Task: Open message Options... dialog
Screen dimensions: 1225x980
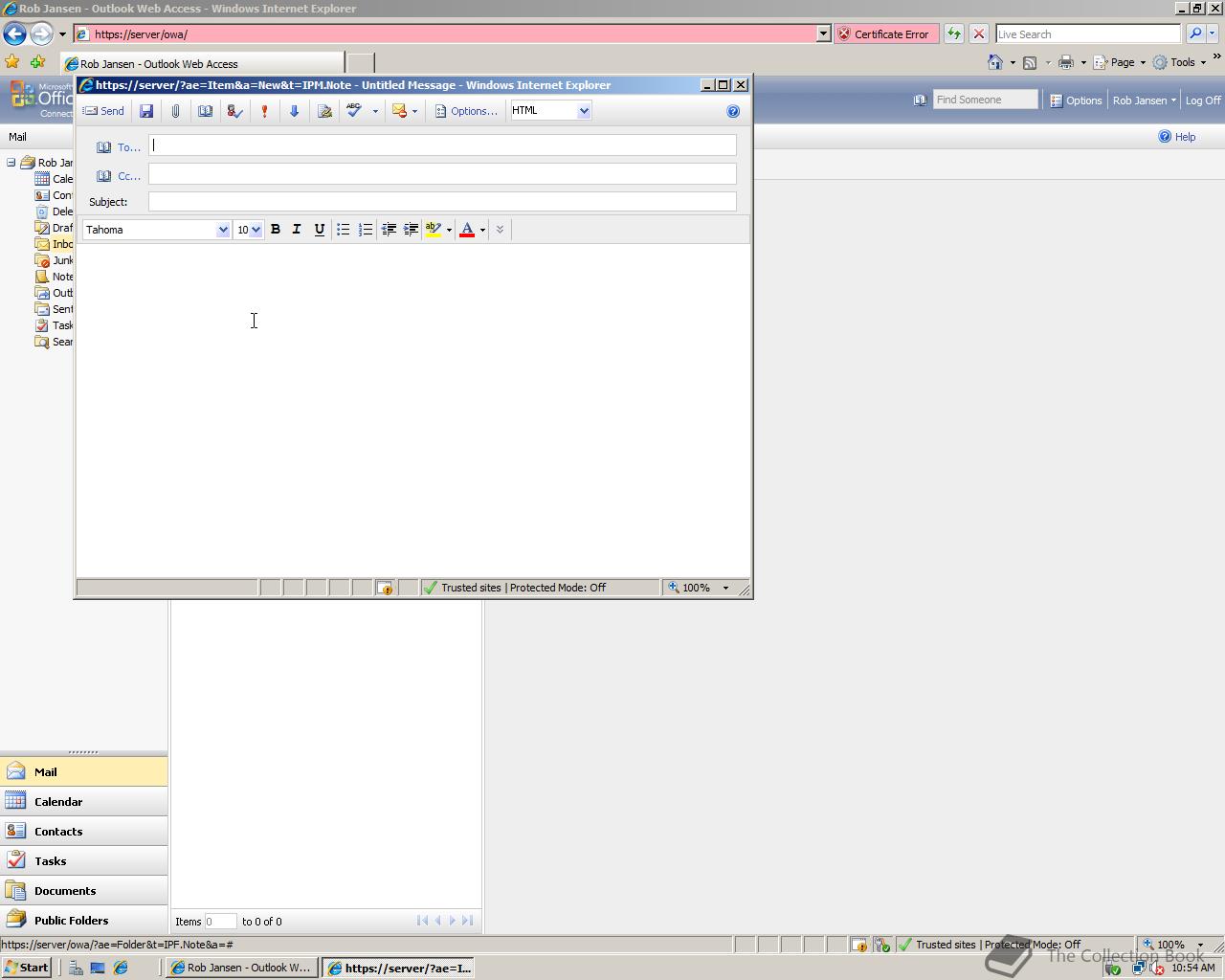Action: click(465, 111)
